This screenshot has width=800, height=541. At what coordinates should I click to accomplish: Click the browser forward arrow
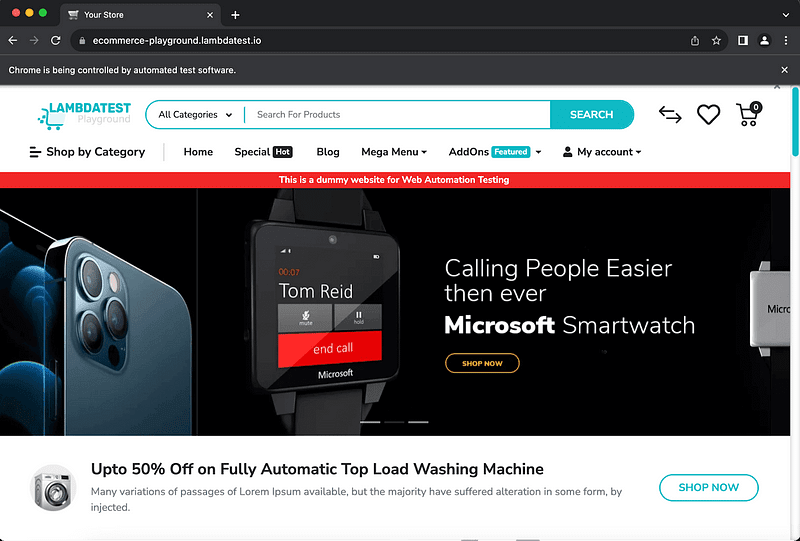point(34,40)
